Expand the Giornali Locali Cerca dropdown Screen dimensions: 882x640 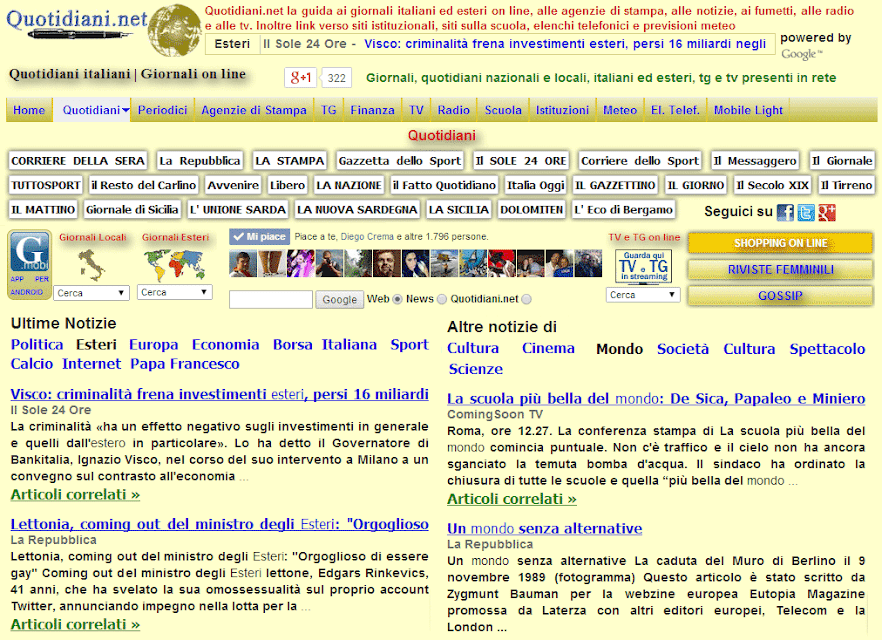(92, 293)
